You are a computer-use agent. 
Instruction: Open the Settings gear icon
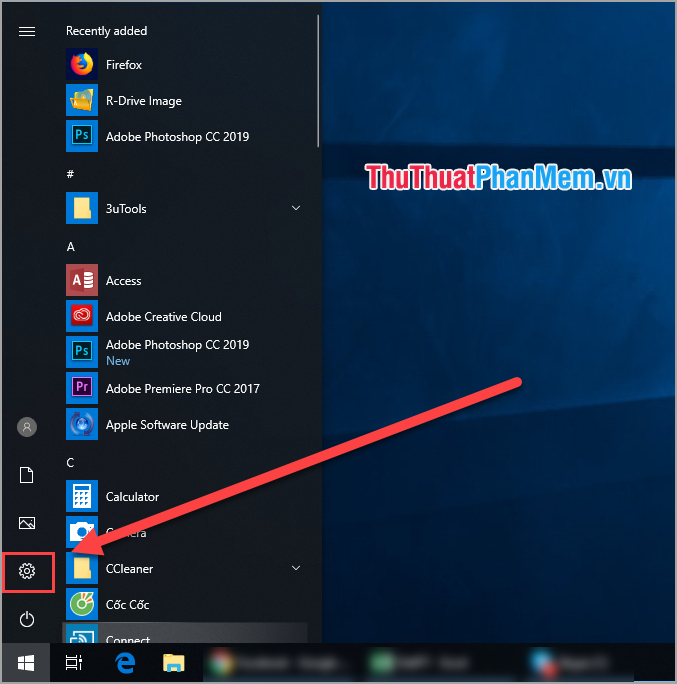(x=27, y=571)
